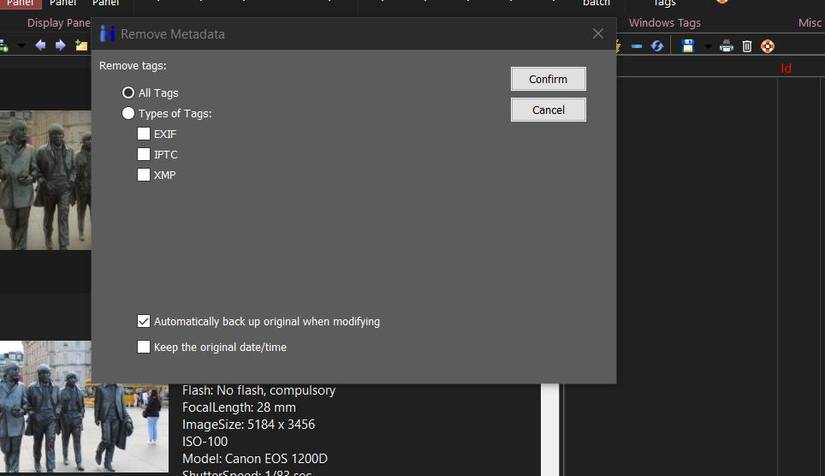Viewport: 825px width, 476px height.
Task: Close the Remove Metadata dialog with X
Action: [598, 34]
